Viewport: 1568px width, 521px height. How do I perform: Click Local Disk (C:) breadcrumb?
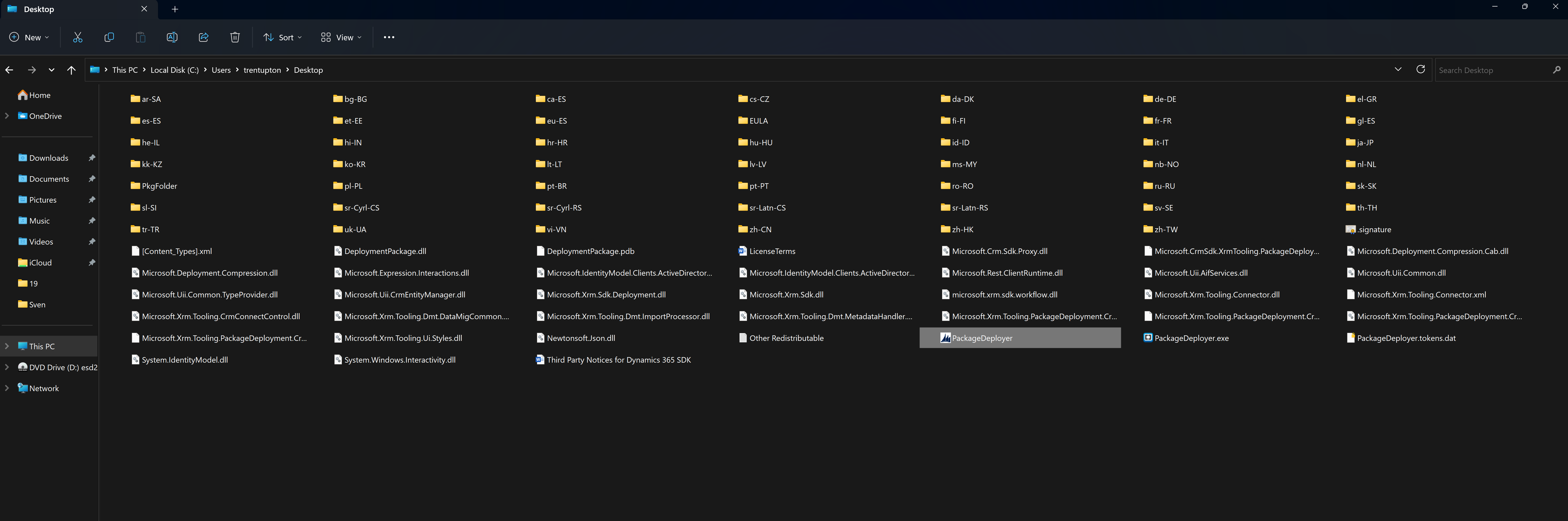point(175,70)
